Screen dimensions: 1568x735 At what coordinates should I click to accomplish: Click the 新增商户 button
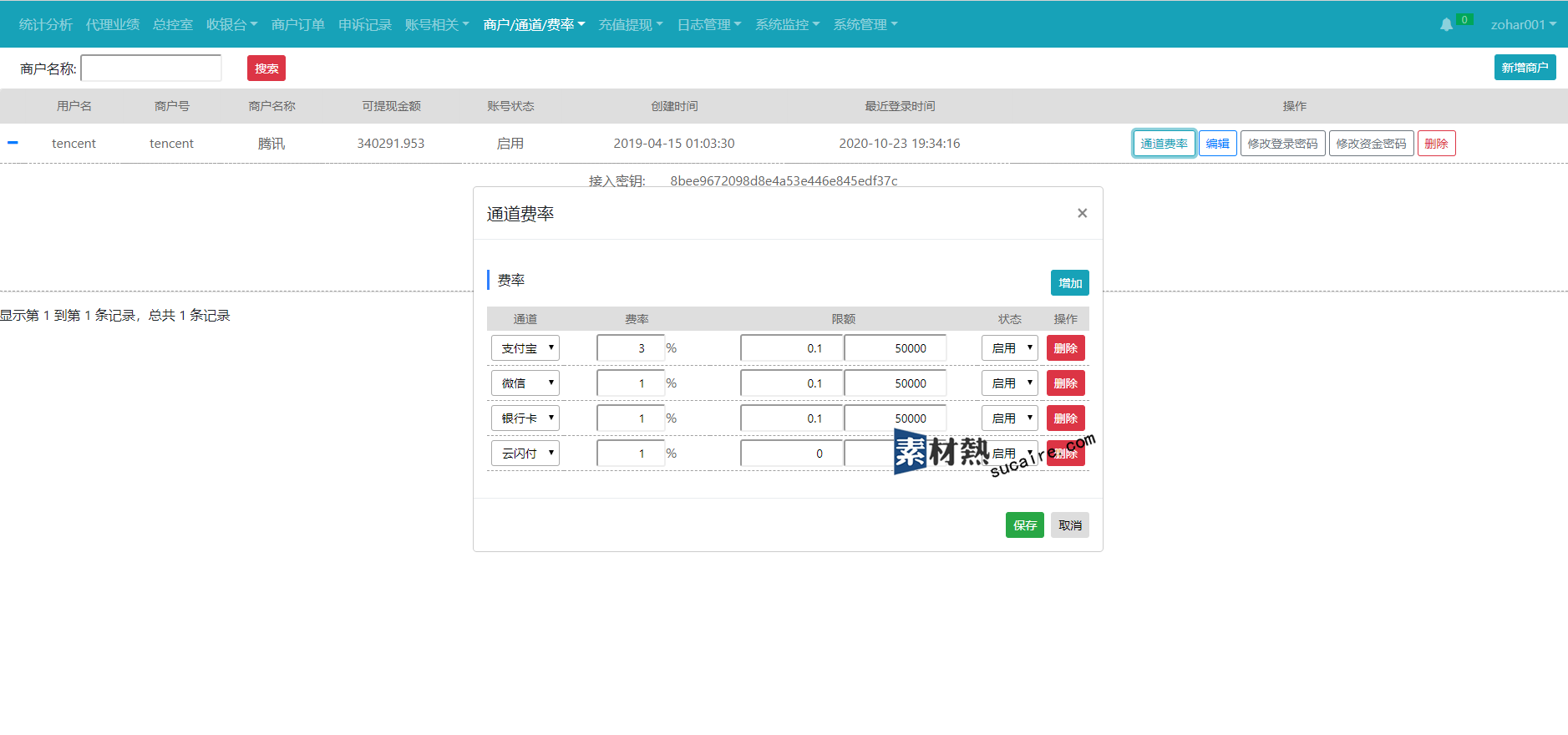pyautogui.click(x=1525, y=68)
